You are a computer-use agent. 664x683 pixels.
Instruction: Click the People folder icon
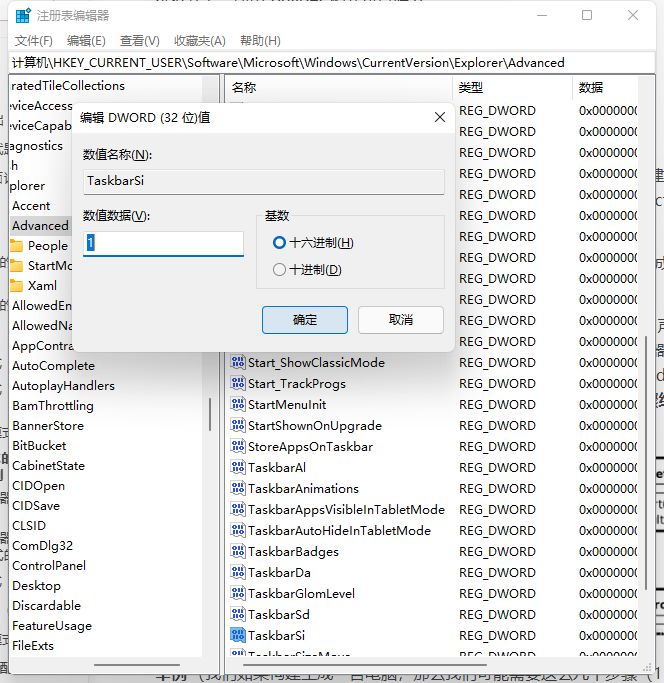[17, 246]
